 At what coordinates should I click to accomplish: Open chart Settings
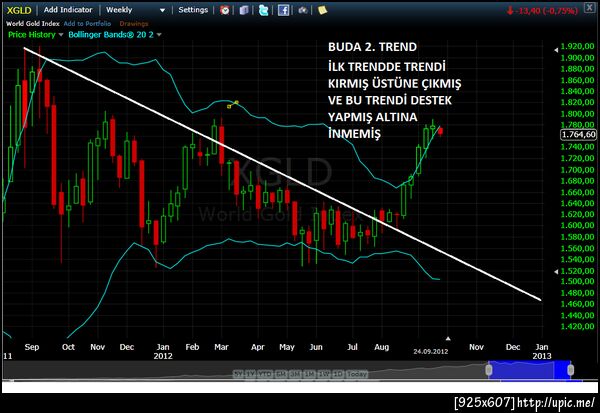[193, 10]
